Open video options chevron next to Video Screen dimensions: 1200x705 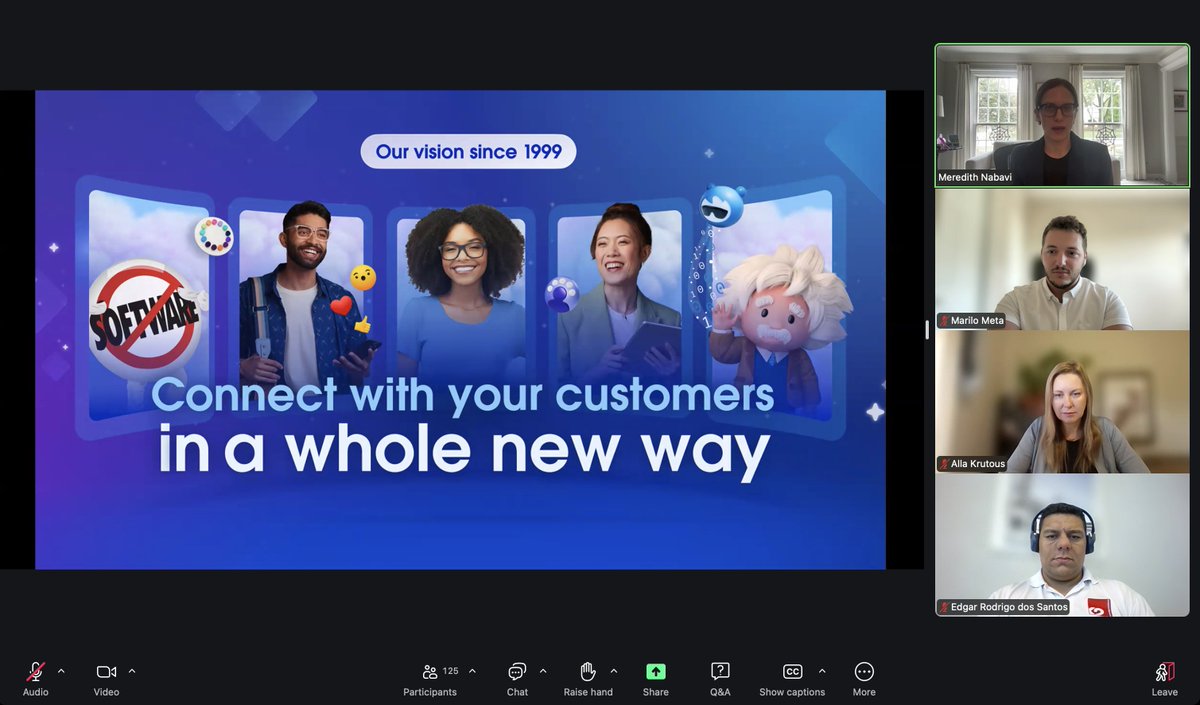click(x=132, y=671)
